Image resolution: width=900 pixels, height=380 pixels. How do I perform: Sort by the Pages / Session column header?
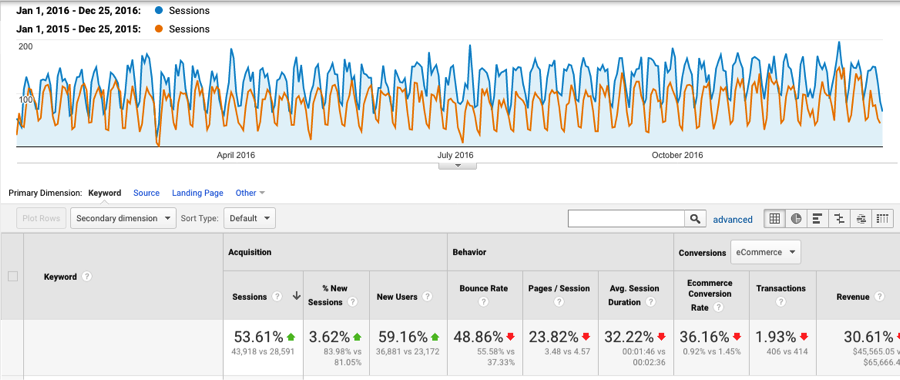pos(558,289)
